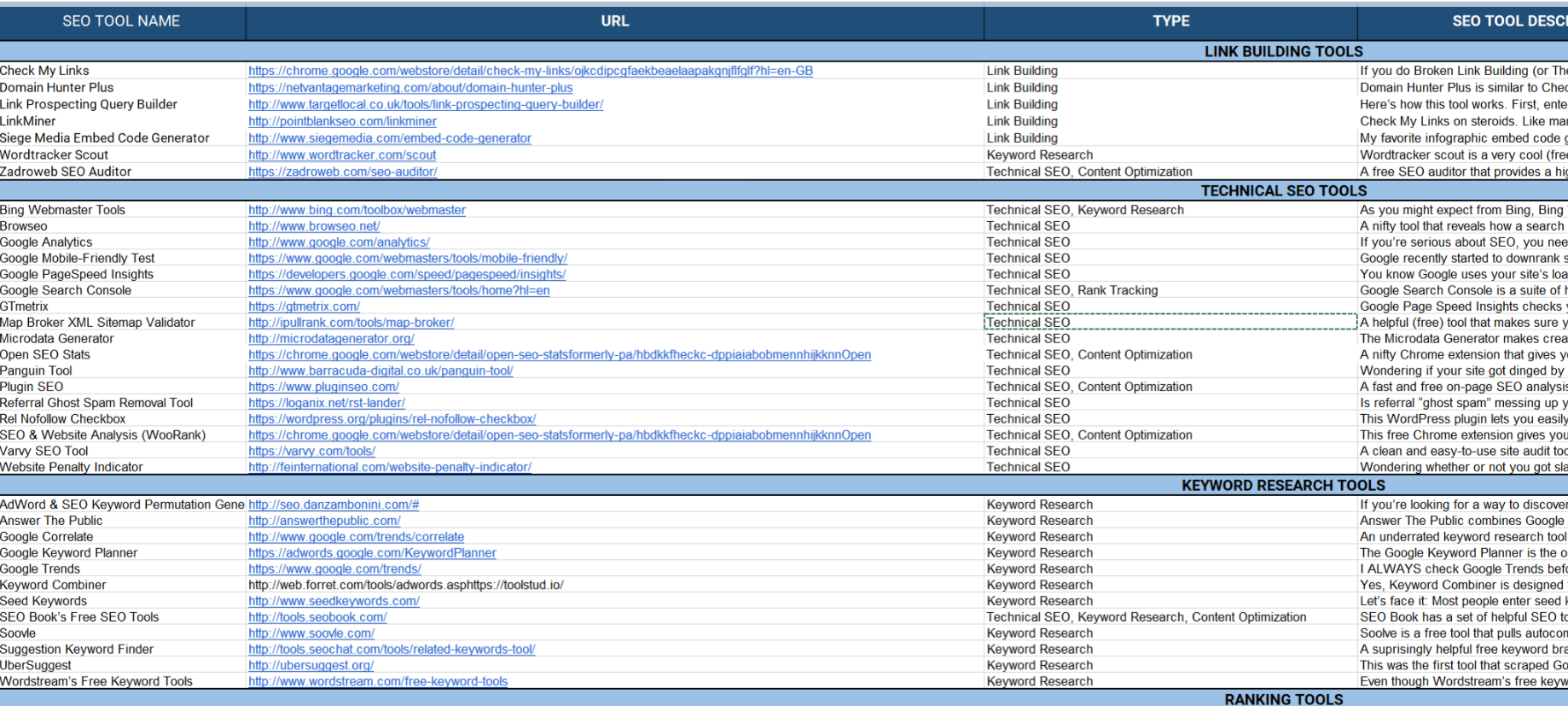Open the gtmetrix.com hyperlink
Viewport: 1568px width, 706px height.
tap(304, 306)
